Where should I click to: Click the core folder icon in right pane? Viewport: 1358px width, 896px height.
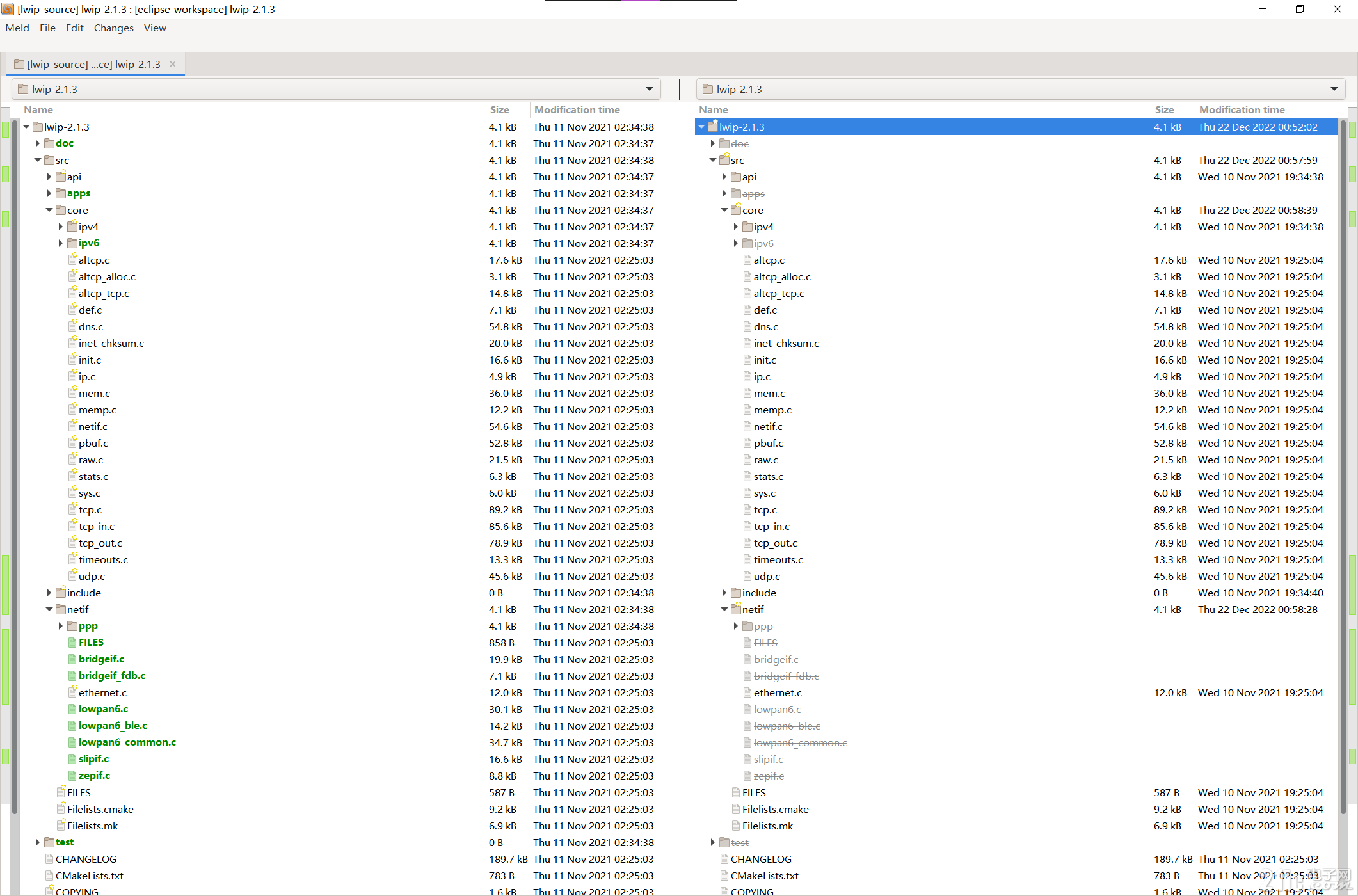pyautogui.click(x=736, y=210)
